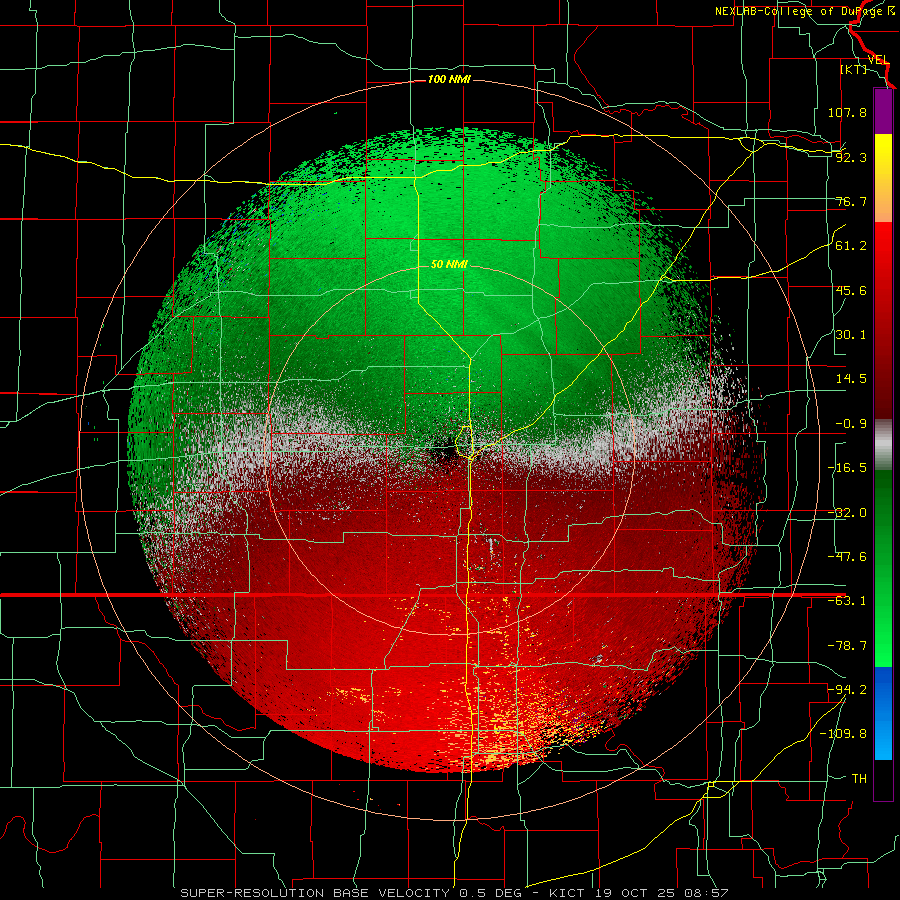
Task: Select the -63.1 velocity scale label
Action: tap(847, 601)
